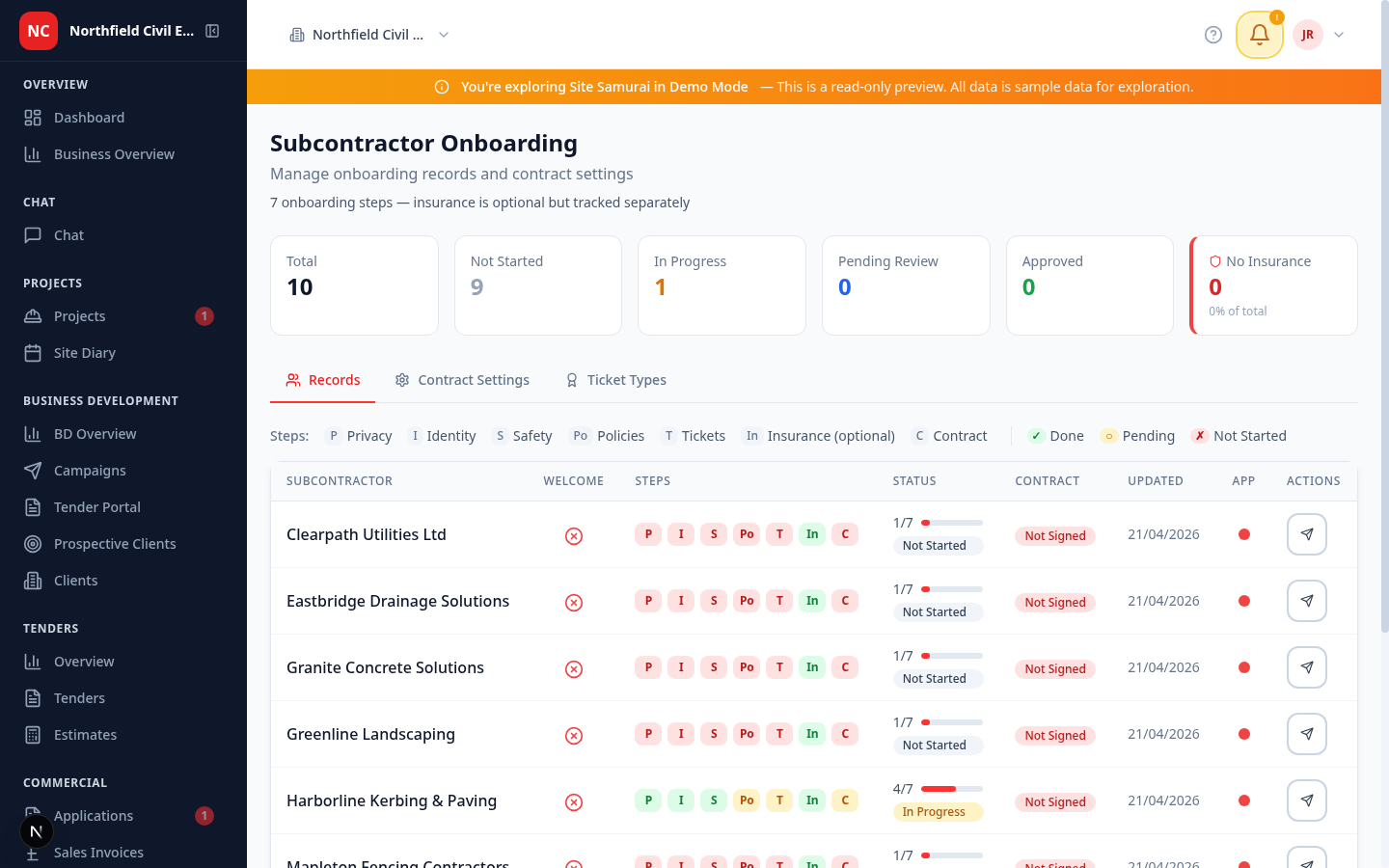Toggle the welcome status for Eastbridge Drainage Solutions
1389x868 pixels.
click(574, 600)
